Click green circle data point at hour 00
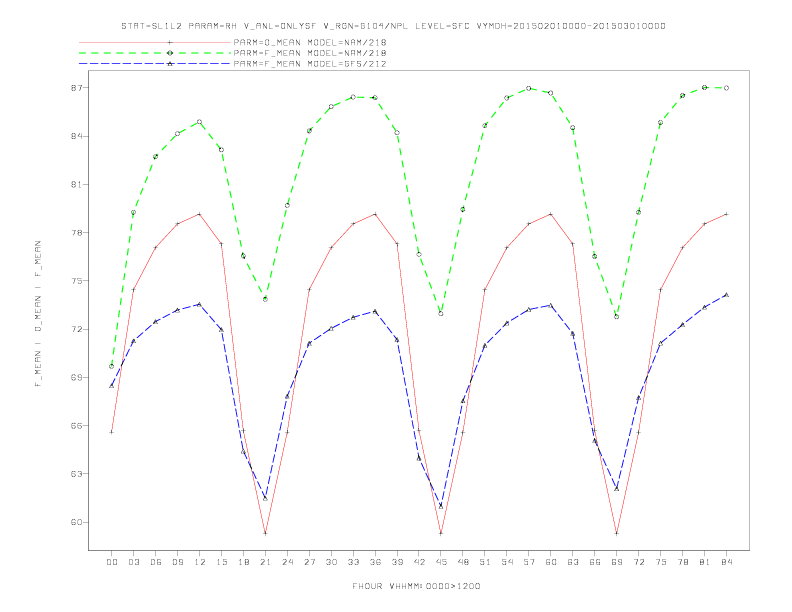This screenshot has width=792, height=612. pos(112,366)
